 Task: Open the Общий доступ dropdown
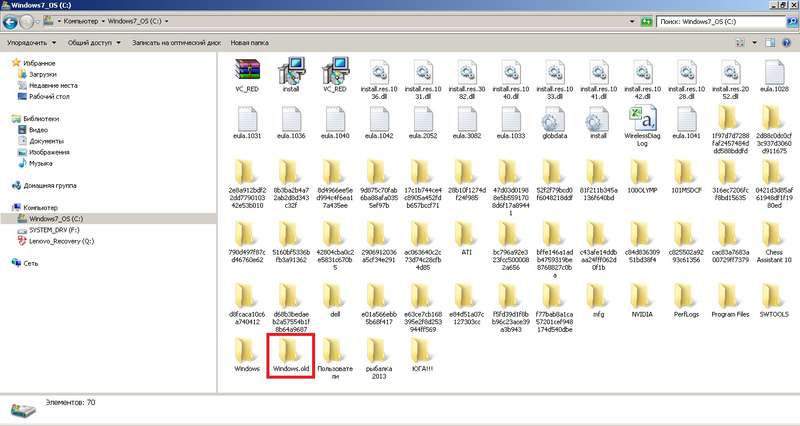[94, 43]
